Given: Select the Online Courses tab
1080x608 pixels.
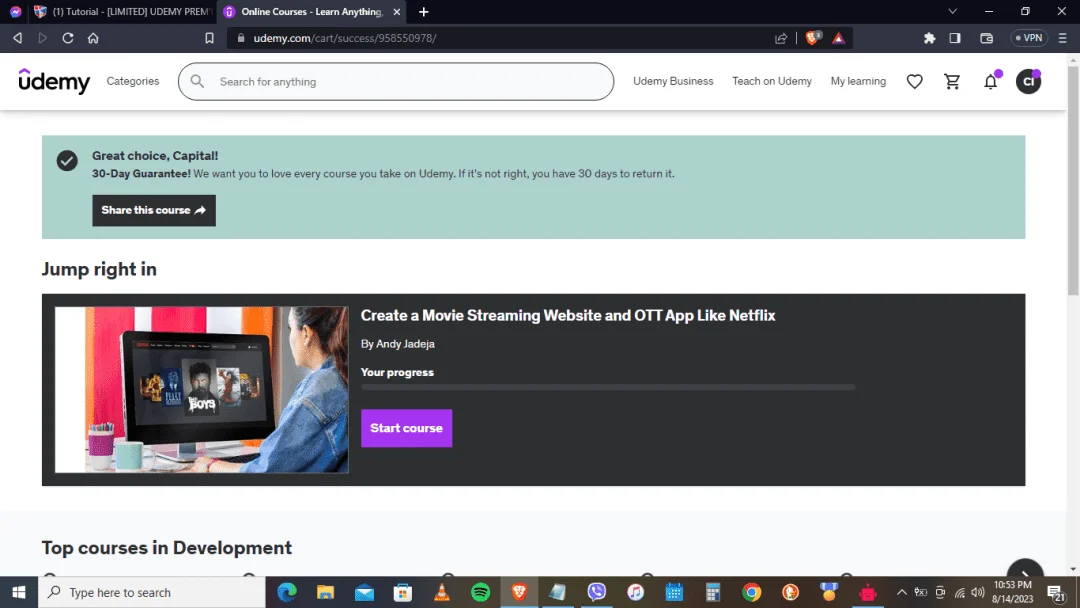Looking at the screenshot, I should pyautogui.click(x=311, y=12).
